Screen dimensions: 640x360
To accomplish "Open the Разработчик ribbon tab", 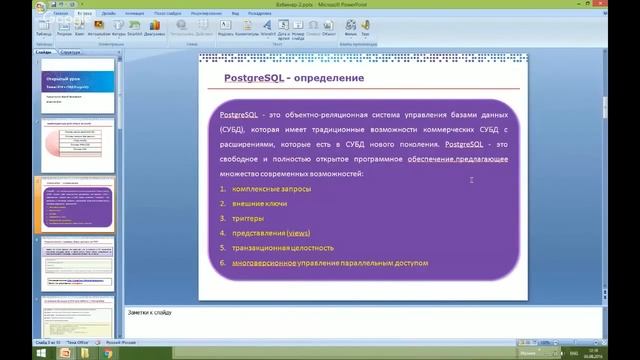I will click(259, 13).
